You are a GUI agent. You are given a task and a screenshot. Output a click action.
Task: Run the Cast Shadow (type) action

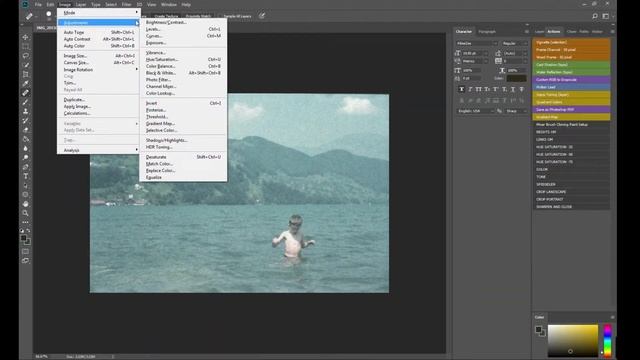point(571,64)
